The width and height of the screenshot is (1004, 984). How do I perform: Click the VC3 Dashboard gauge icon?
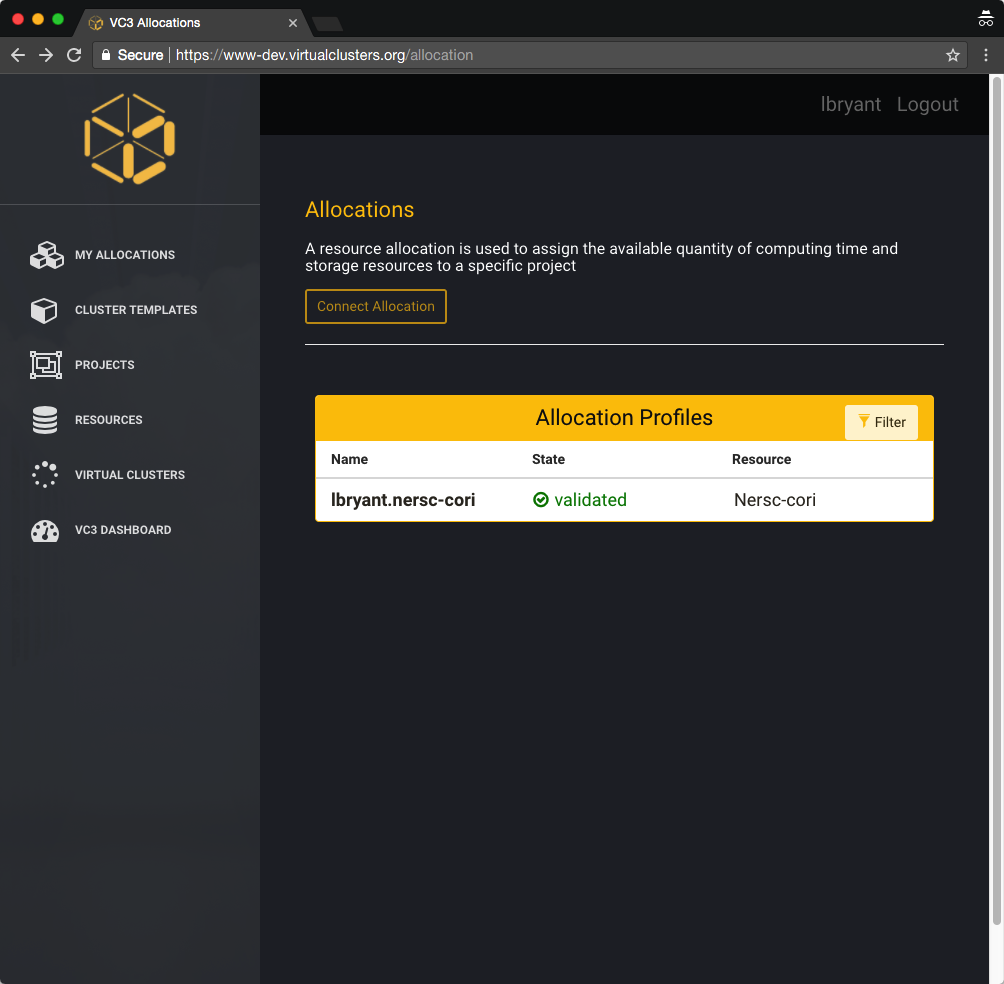point(45,530)
